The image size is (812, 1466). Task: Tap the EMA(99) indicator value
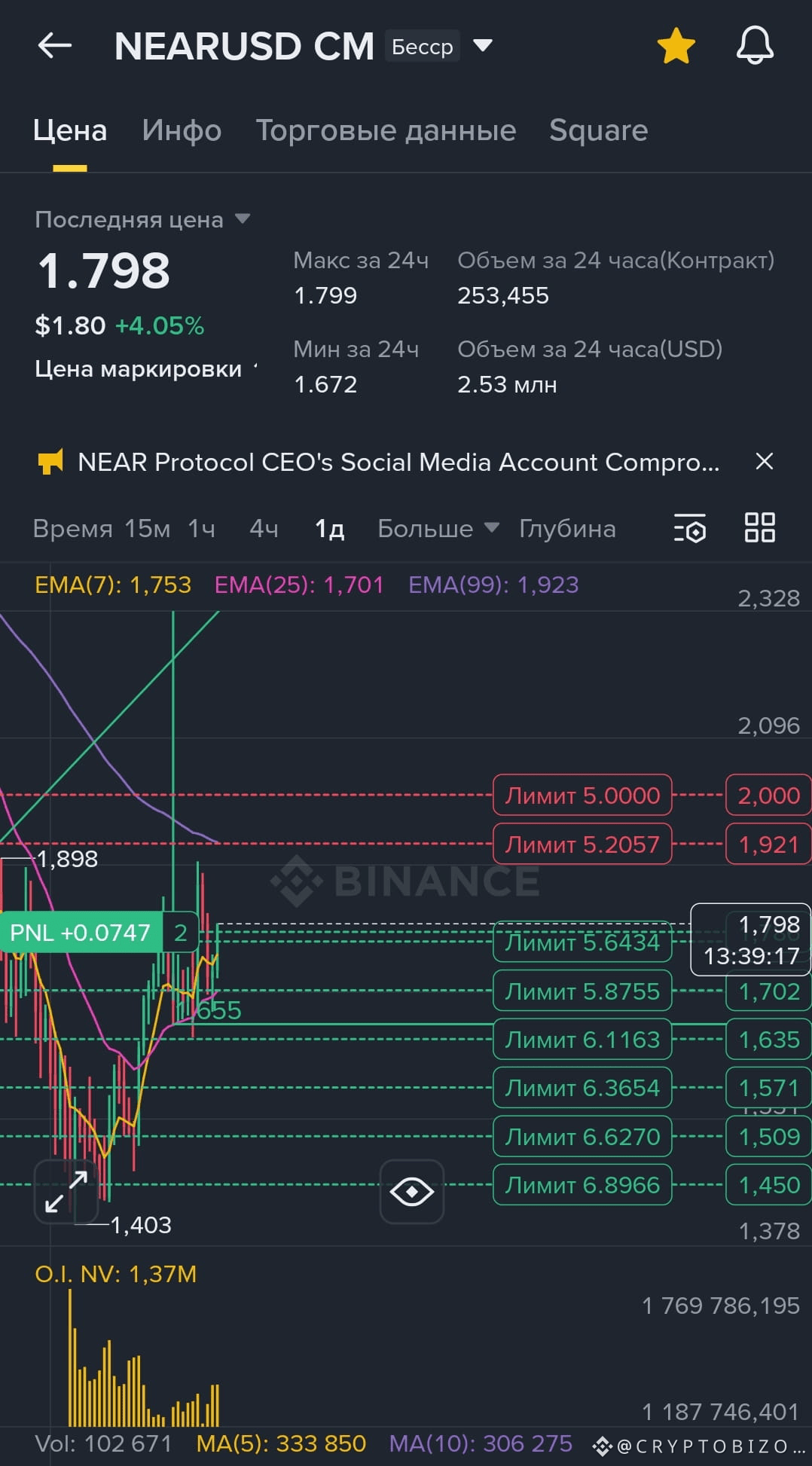point(493,585)
